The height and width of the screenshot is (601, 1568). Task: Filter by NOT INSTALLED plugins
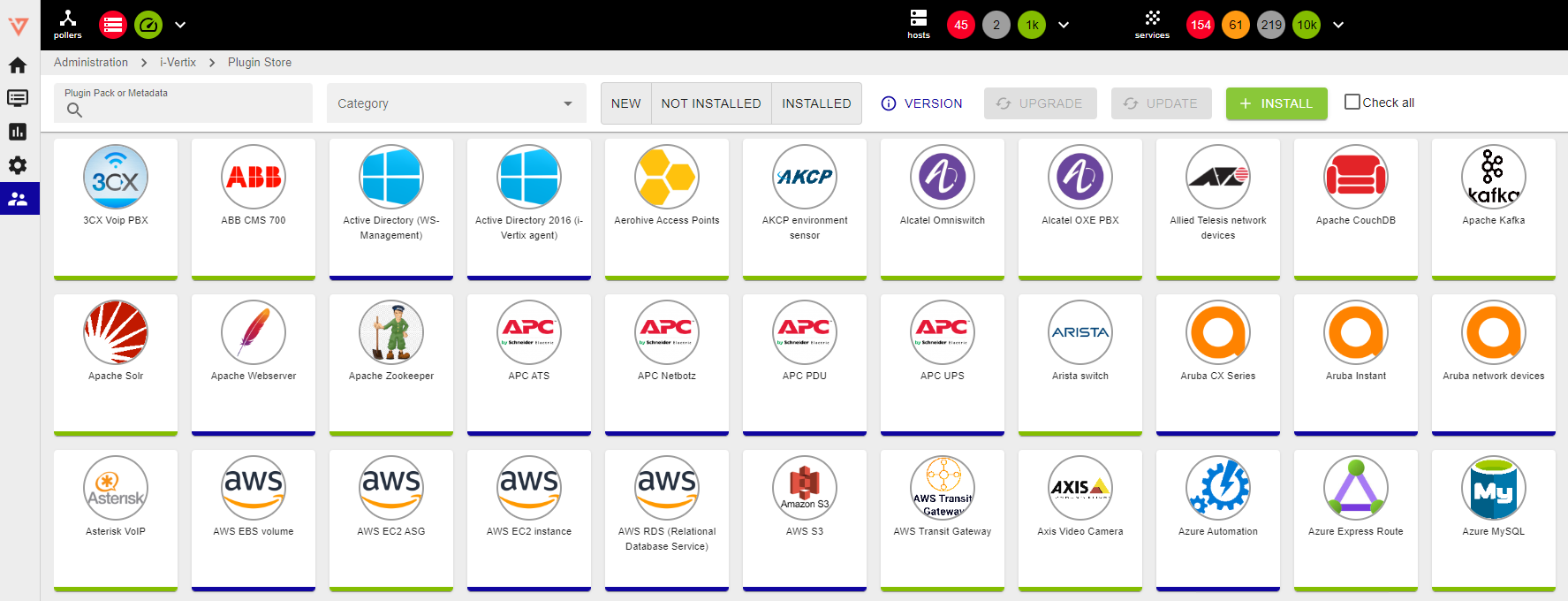(x=711, y=103)
